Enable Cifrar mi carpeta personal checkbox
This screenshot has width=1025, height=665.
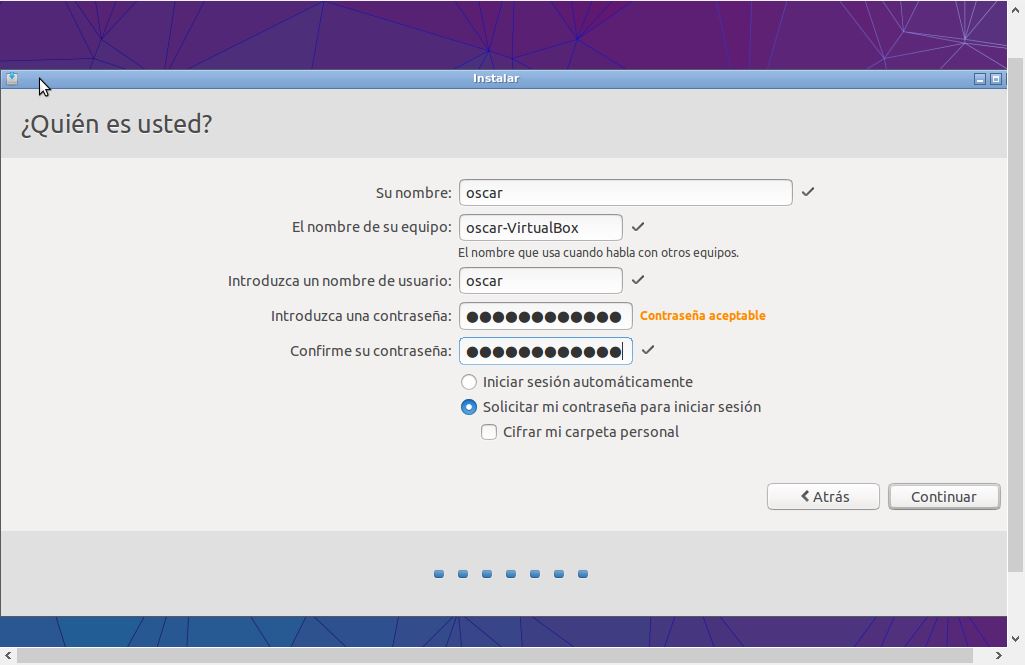[489, 432]
